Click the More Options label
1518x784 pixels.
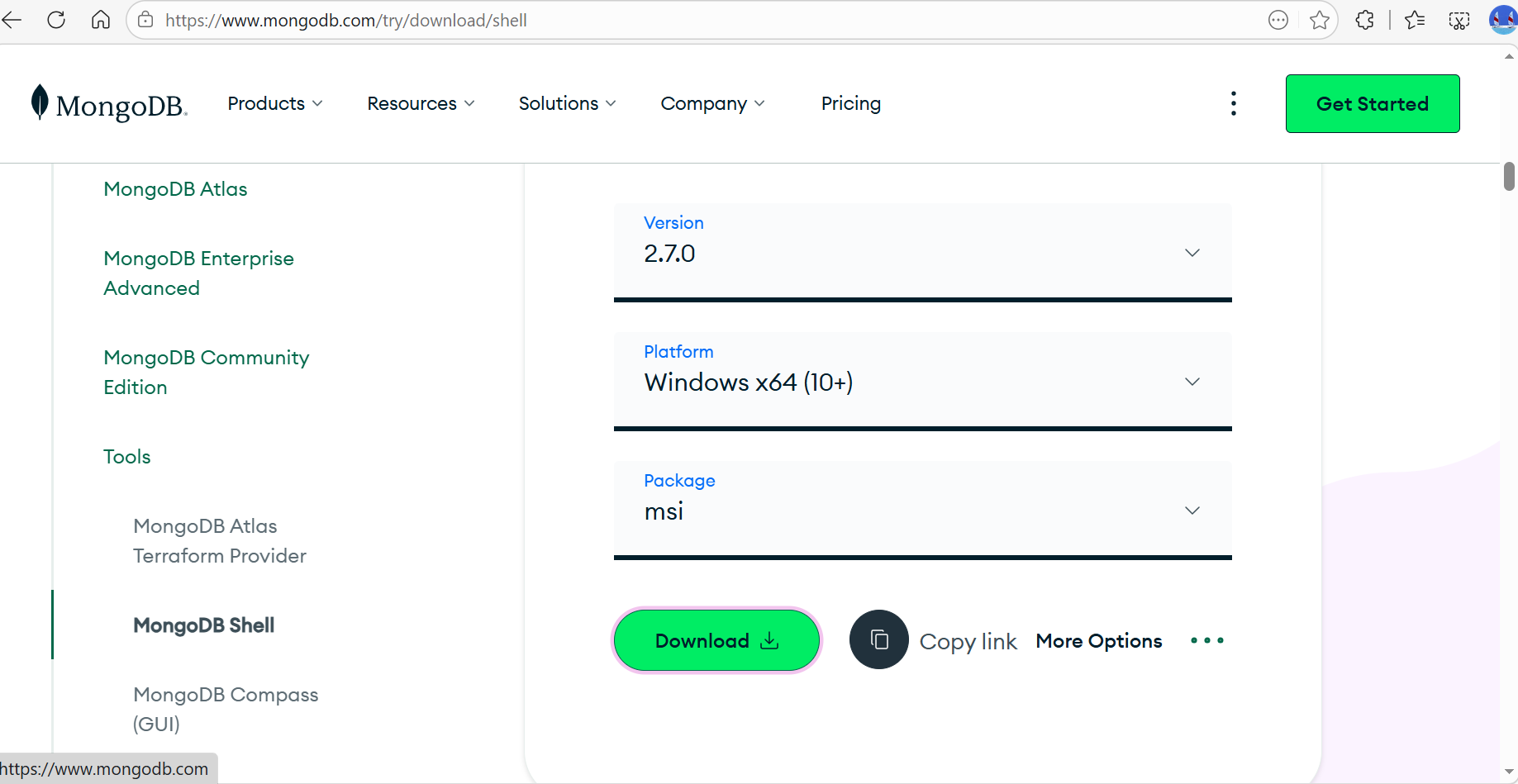pyautogui.click(x=1099, y=641)
